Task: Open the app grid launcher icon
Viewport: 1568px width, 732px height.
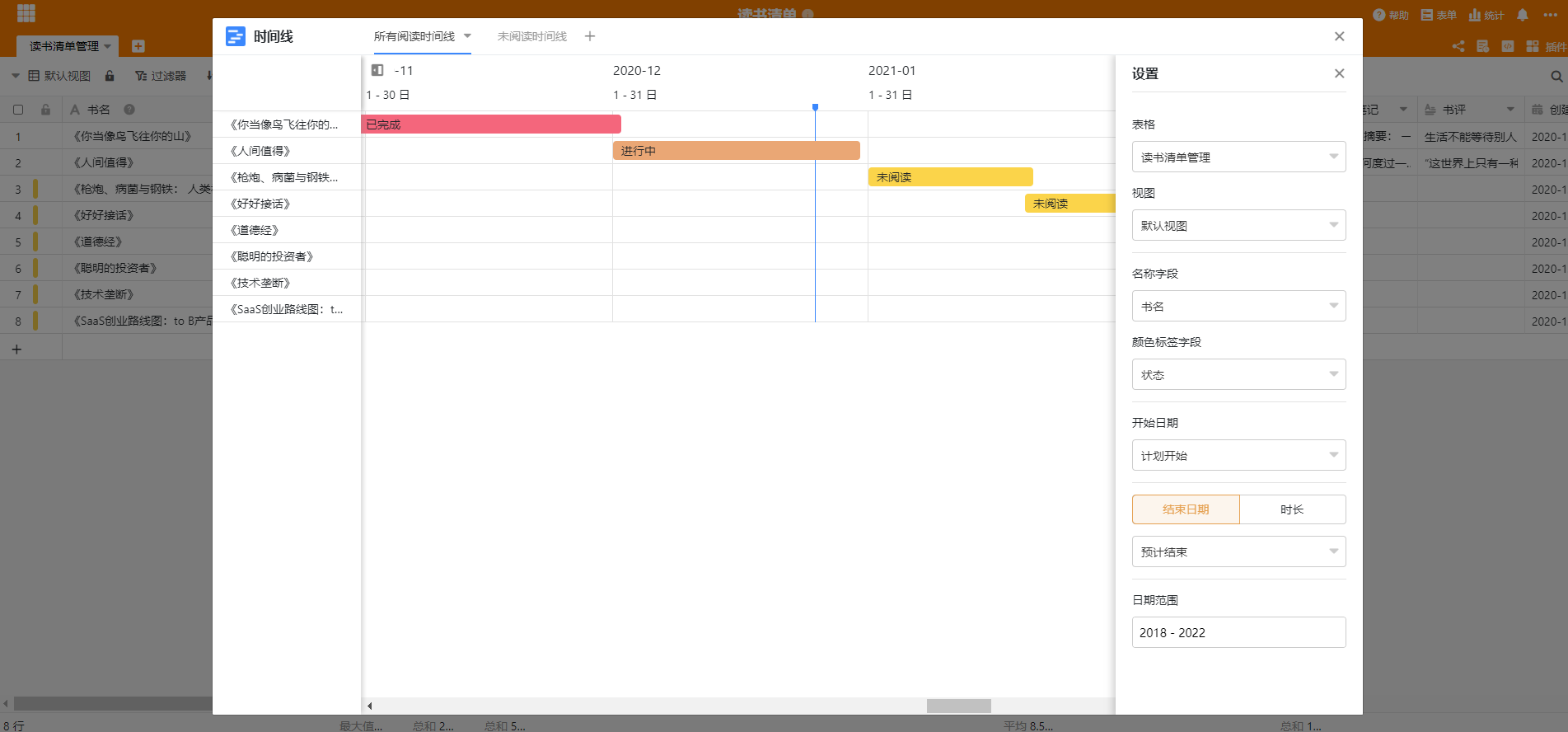Action: coord(26,13)
